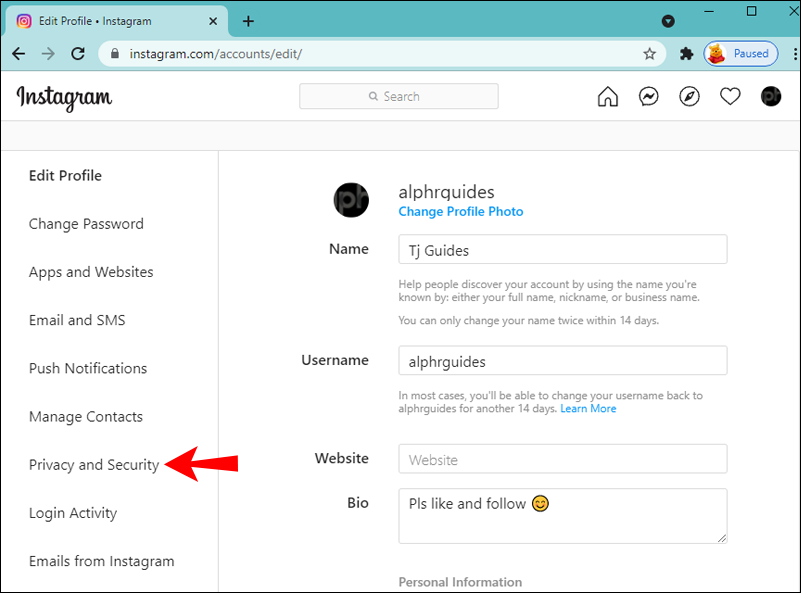The width and height of the screenshot is (801, 593).
Task: Click the Paused Chrome profile button
Action: pos(741,54)
